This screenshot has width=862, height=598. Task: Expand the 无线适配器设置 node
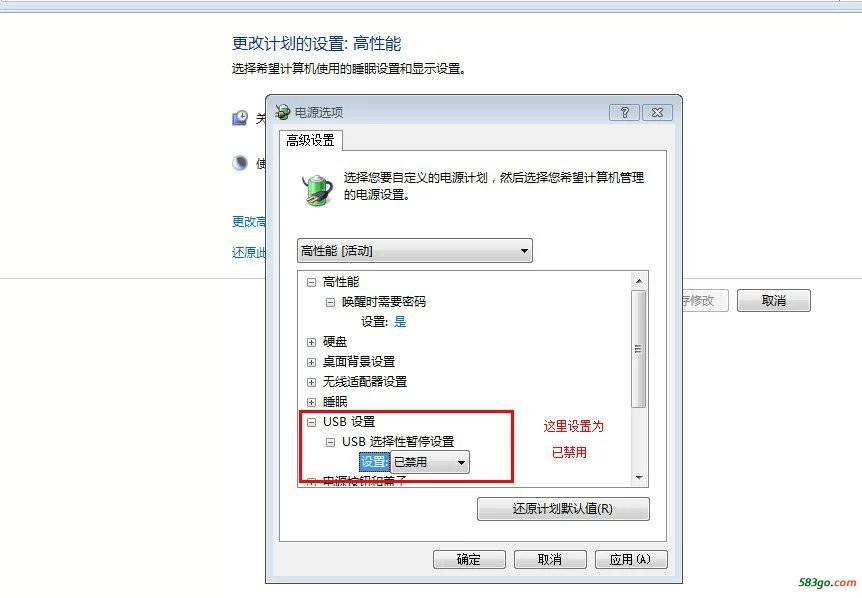point(311,382)
